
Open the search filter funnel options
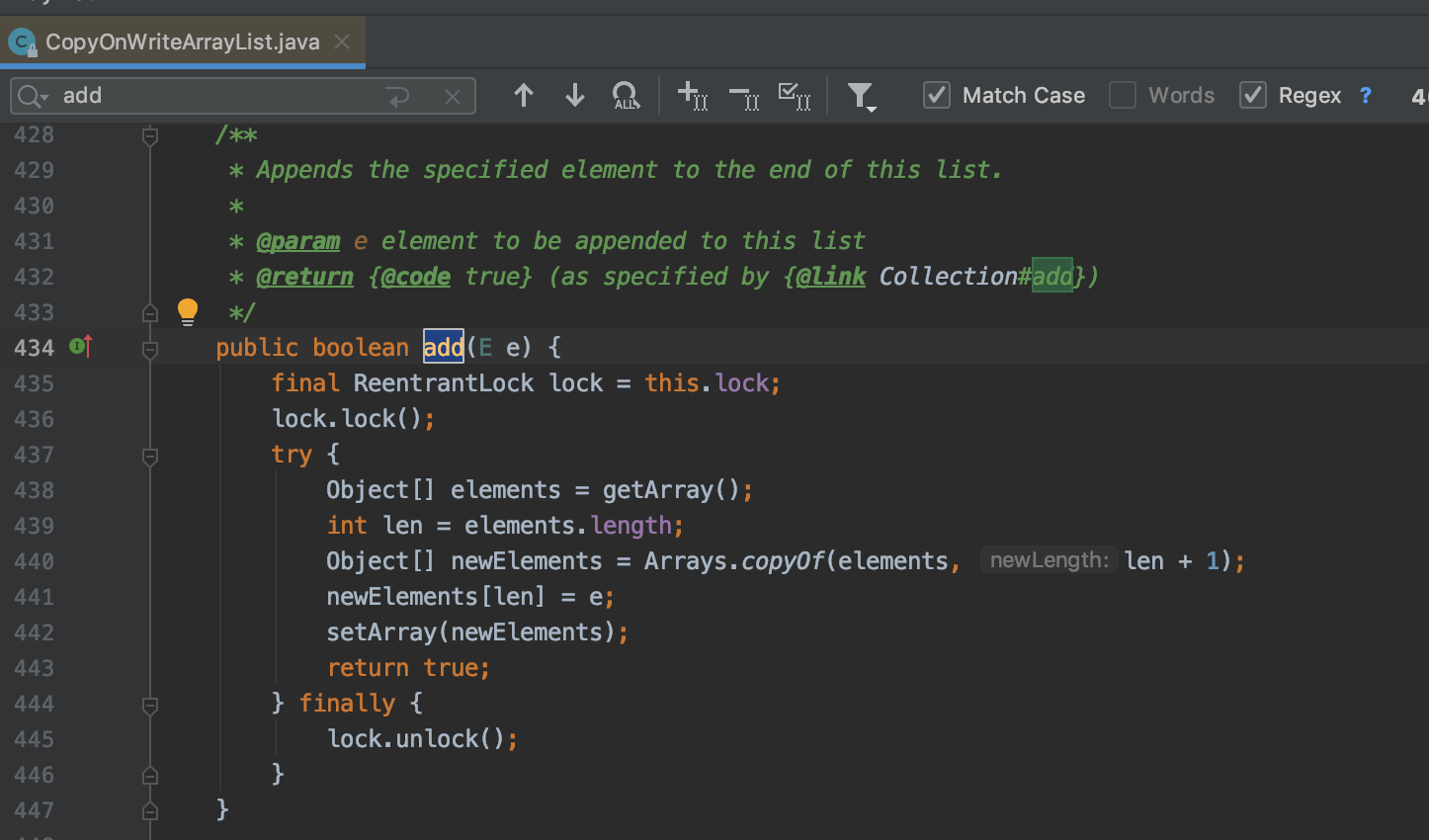(x=861, y=96)
